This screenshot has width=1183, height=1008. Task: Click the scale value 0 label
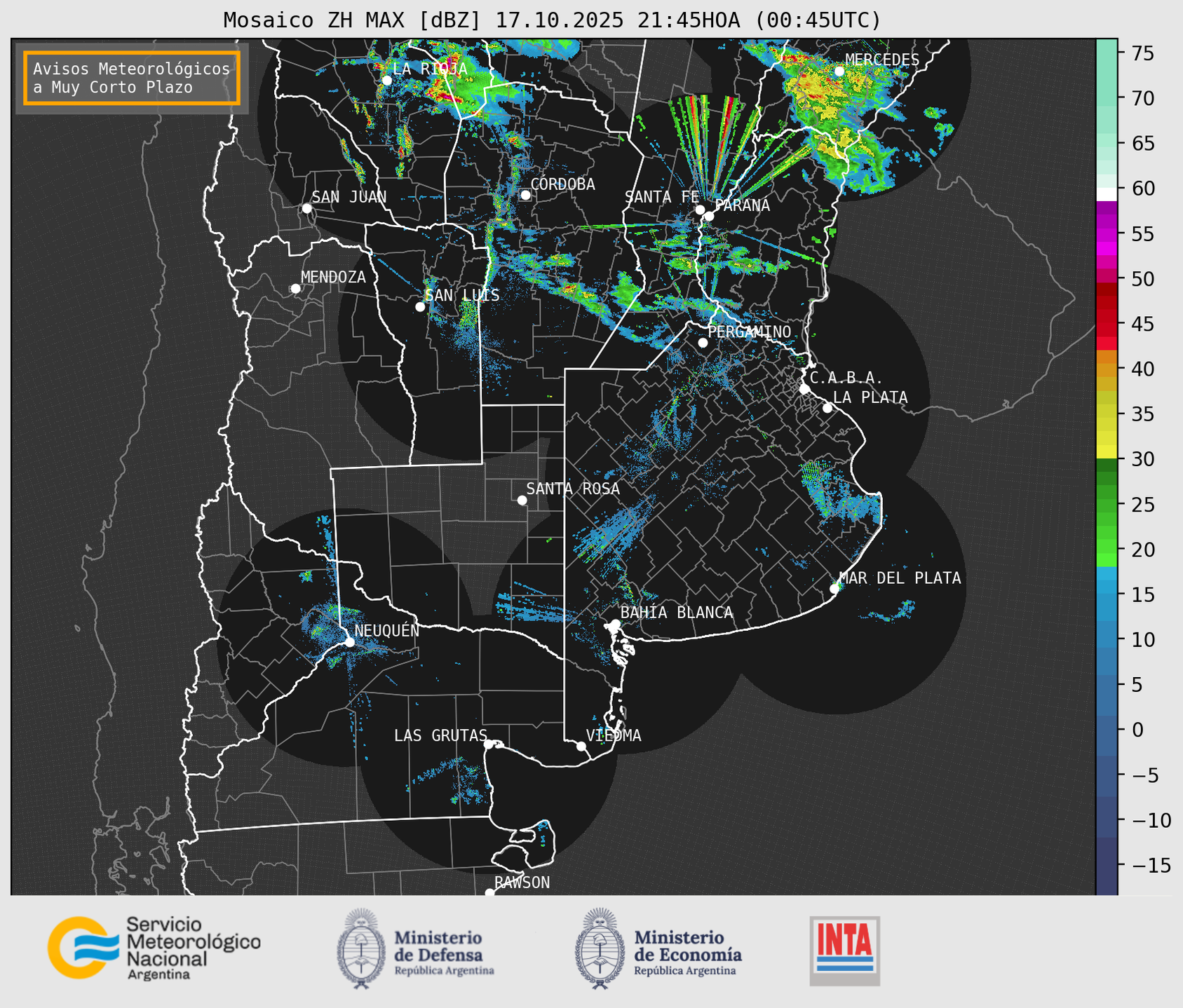pos(1137,730)
